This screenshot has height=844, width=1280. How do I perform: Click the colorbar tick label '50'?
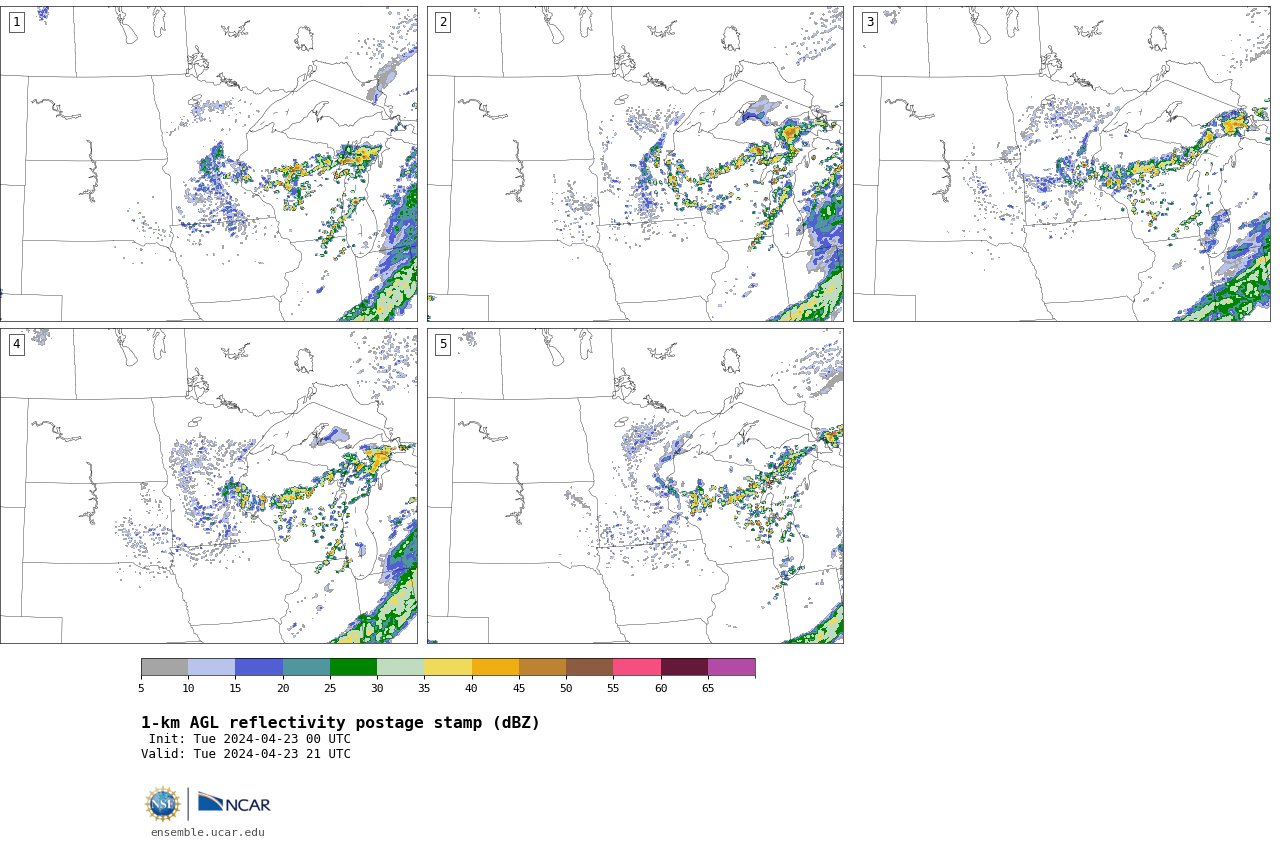pos(566,688)
